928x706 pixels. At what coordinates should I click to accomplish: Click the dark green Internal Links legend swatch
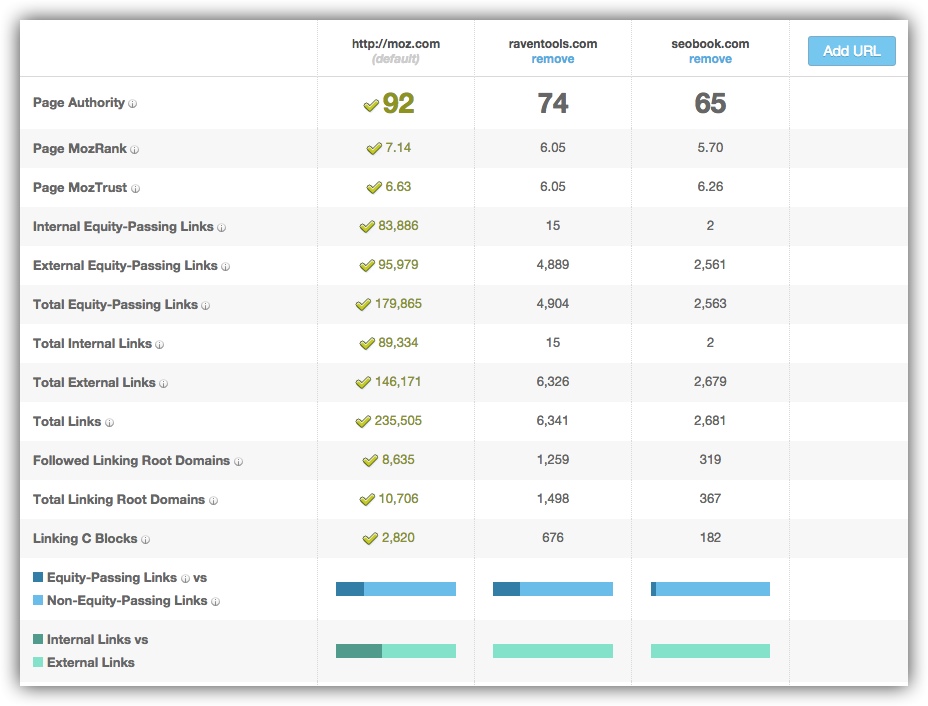38,639
